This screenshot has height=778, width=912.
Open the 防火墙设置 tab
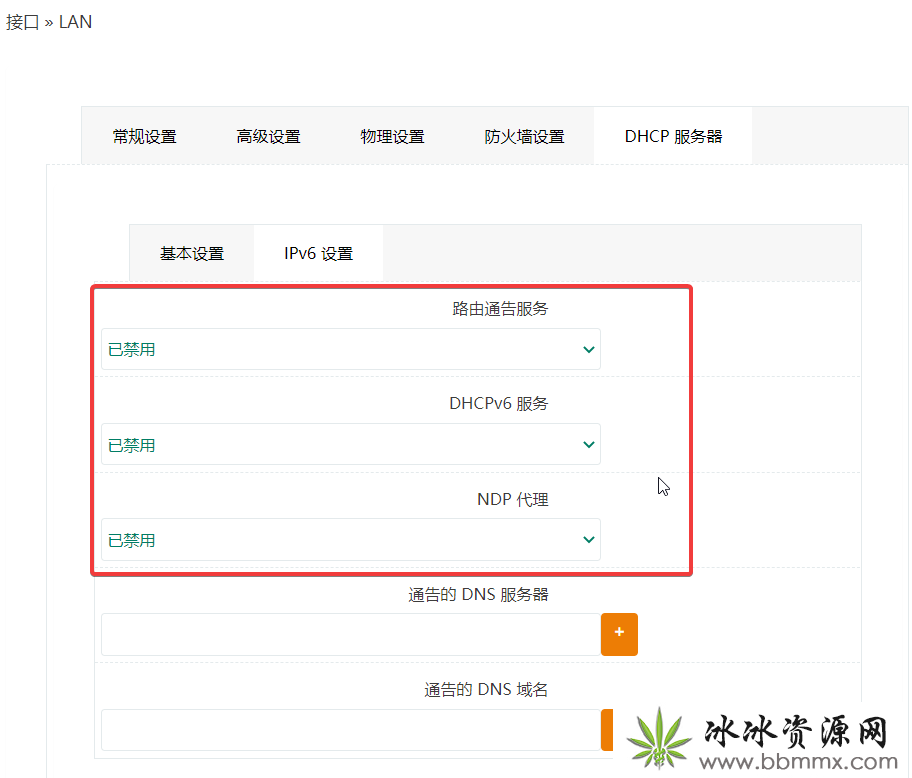pyautogui.click(x=524, y=136)
